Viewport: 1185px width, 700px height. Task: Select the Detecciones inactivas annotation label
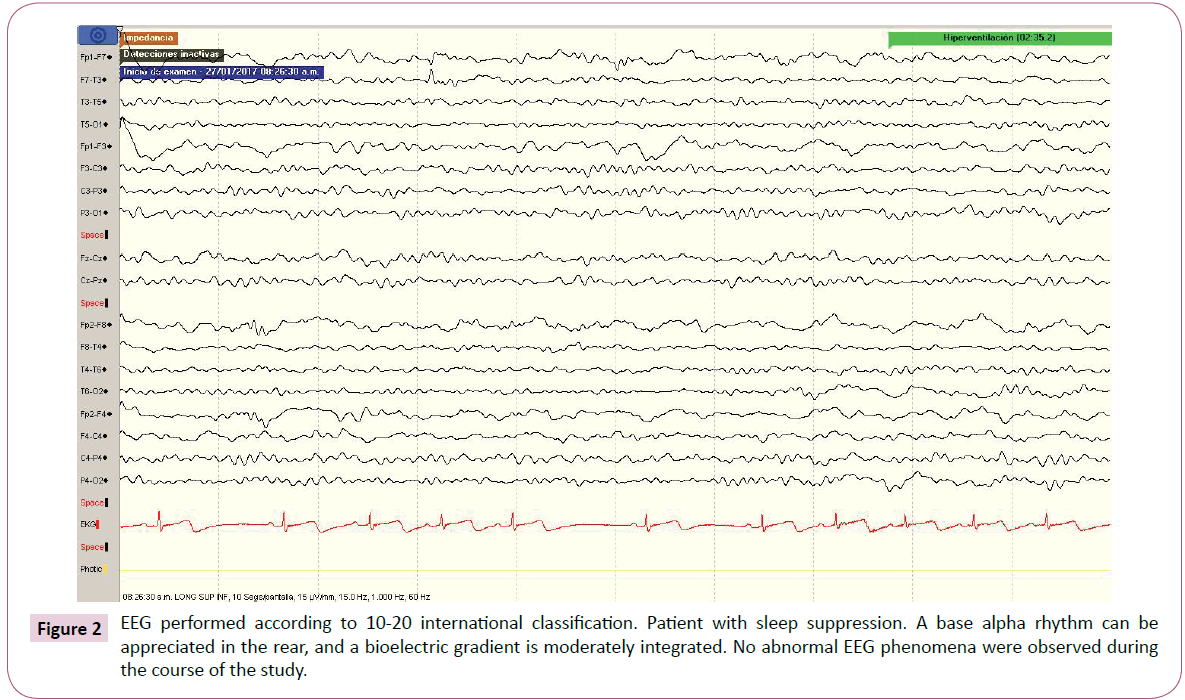pos(171,54)
